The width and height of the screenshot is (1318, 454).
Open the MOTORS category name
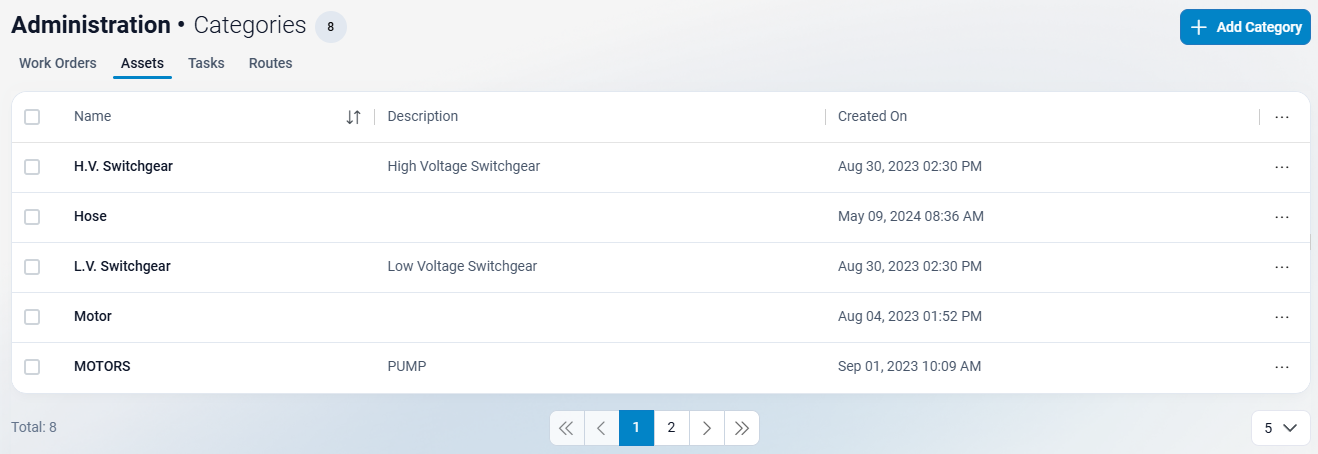[x=102, y=366]
